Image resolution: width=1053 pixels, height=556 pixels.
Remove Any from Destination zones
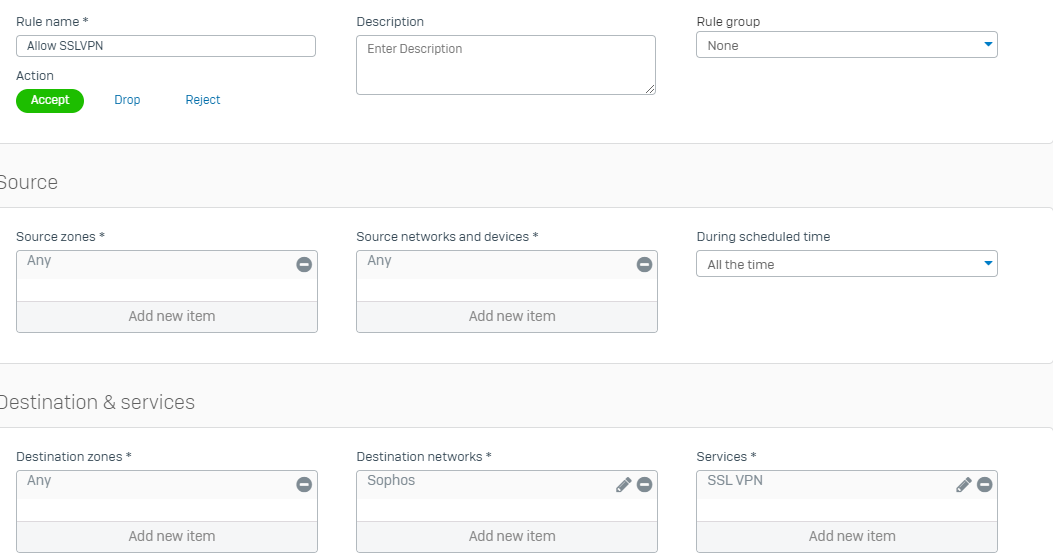coord(304,484)
